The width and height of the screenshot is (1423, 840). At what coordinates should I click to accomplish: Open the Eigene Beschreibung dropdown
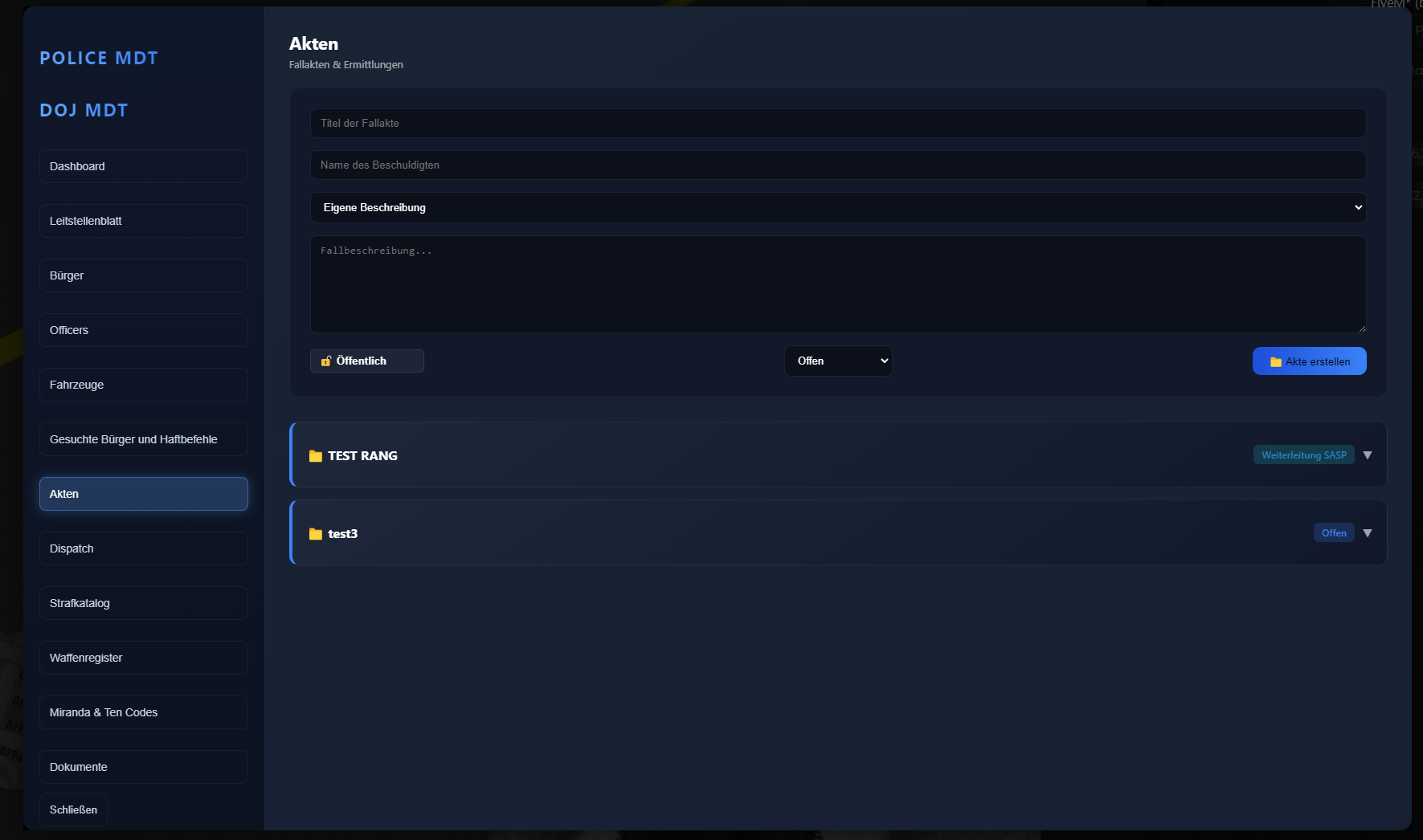[837, 207]
